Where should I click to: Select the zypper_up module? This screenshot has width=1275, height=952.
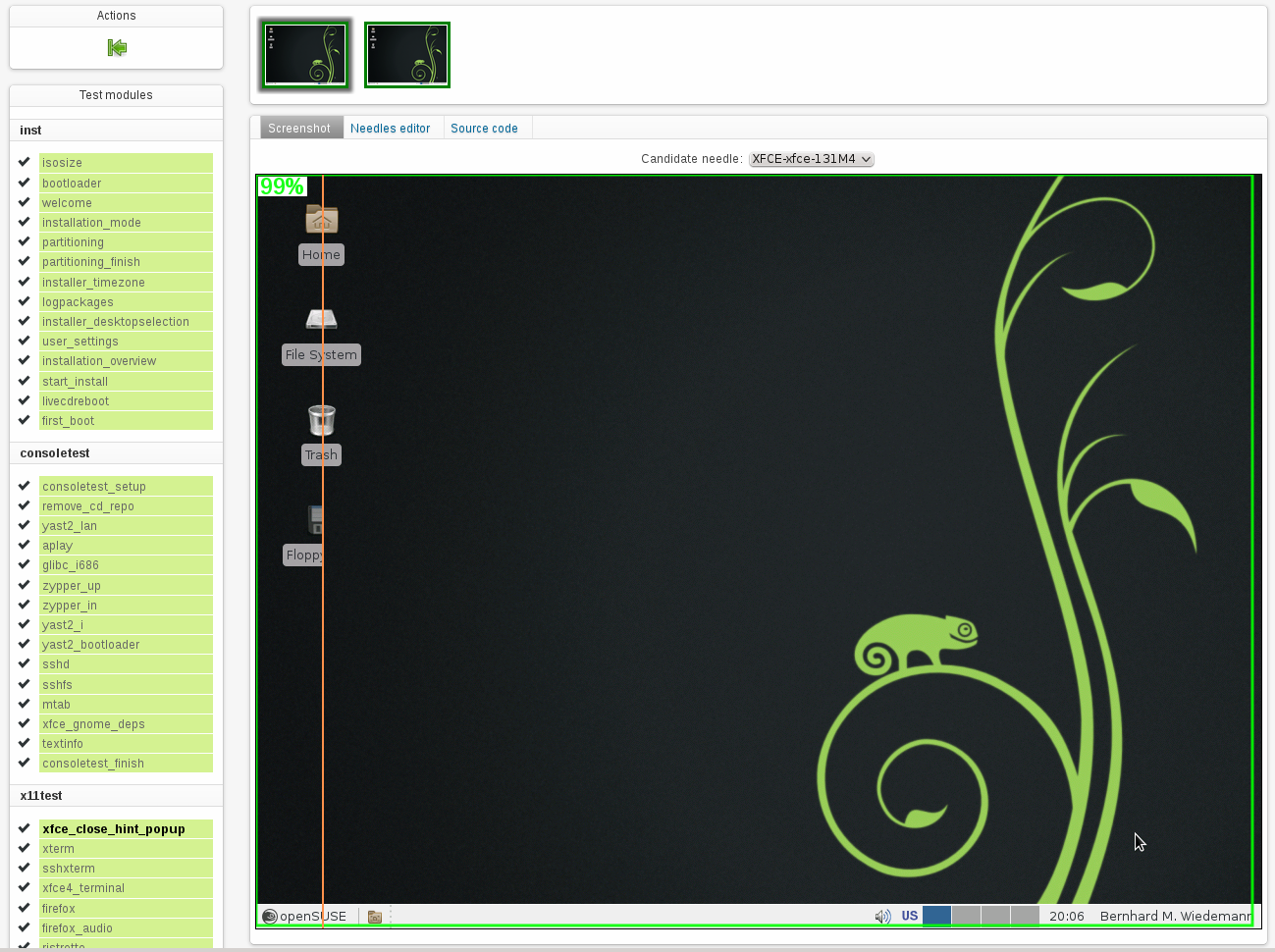[126, 586]
